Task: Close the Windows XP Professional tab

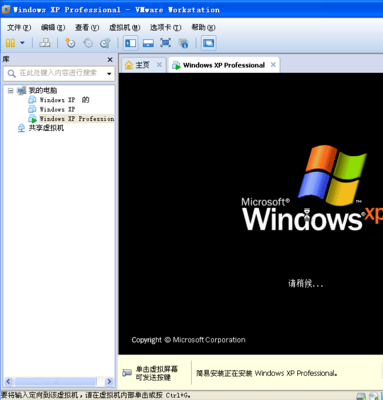Action: 273,65
